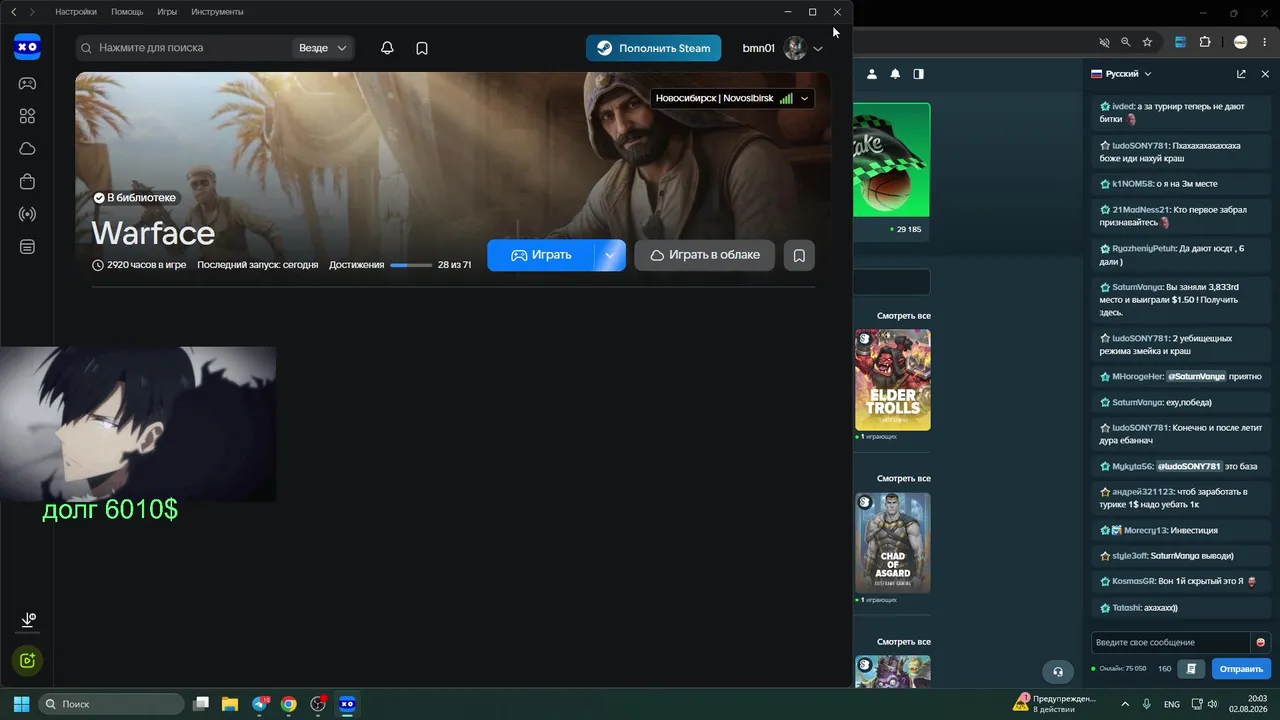This screenshot has height=720, width=1280.
Task: Expand the play options arrow next to Играть
Action: [x=610, y=255]
